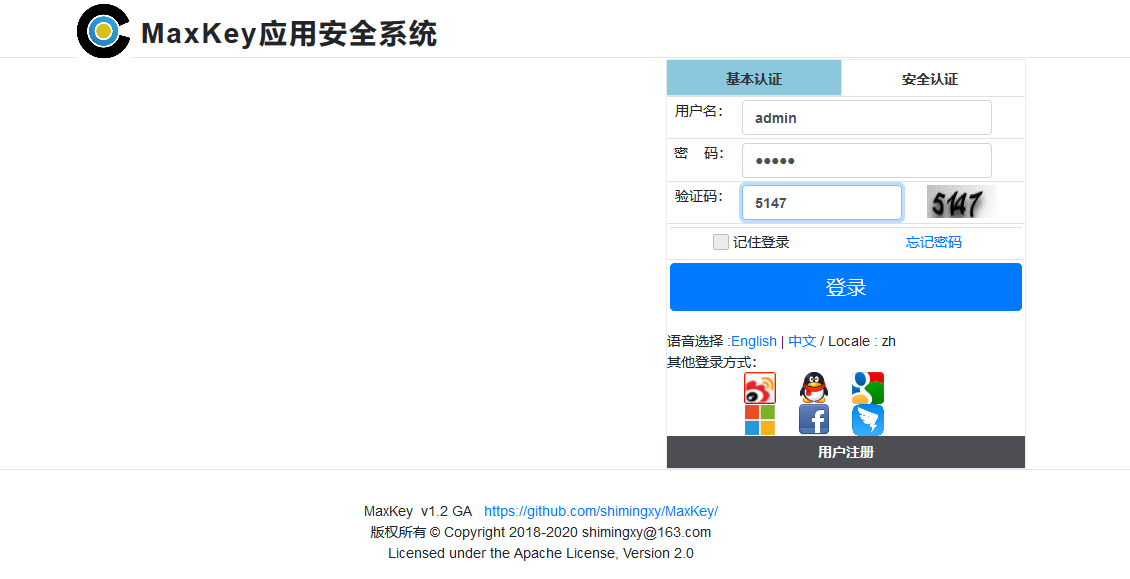Focus the 用户名 input field

click(866, 118)
